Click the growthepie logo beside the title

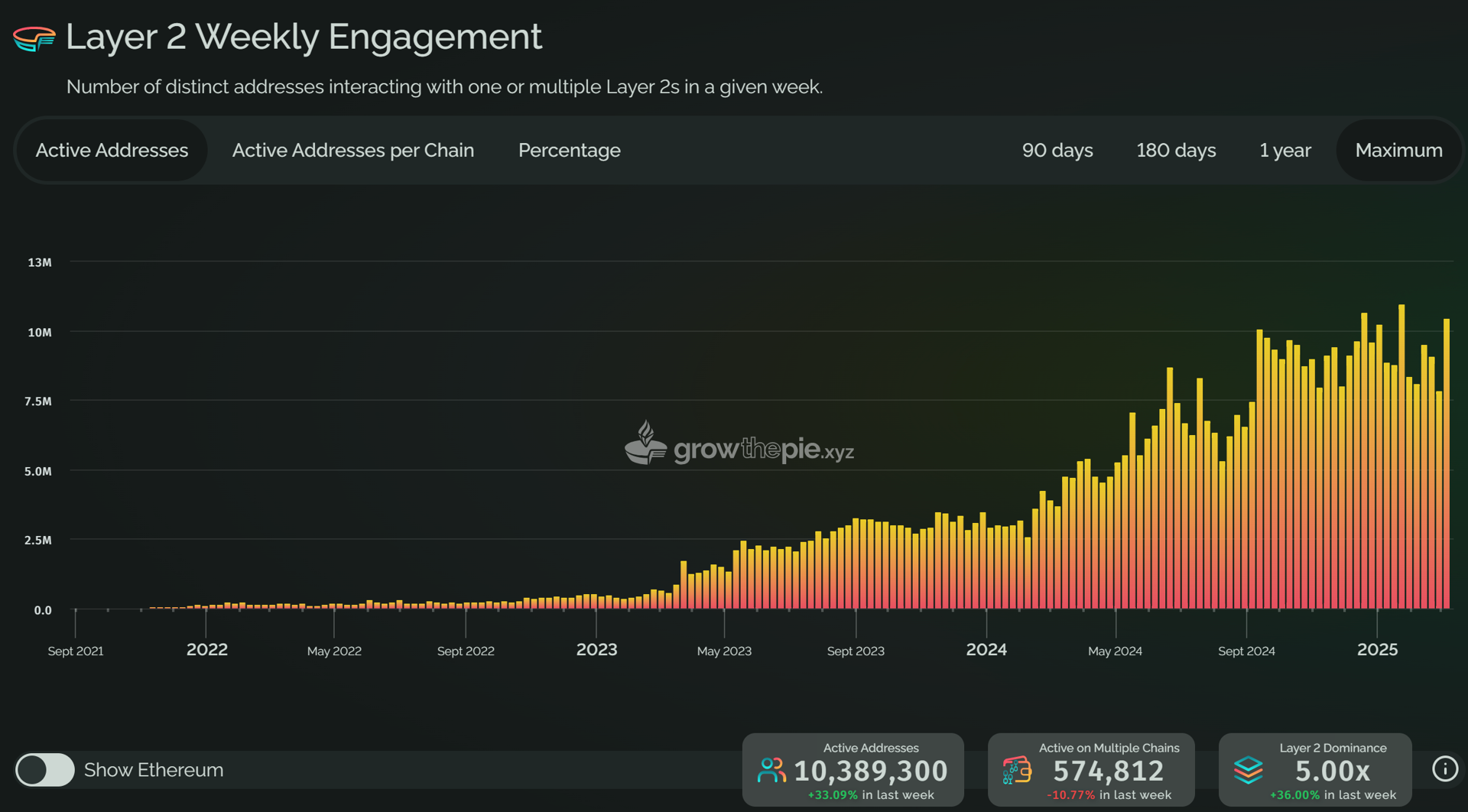(34, 38)
